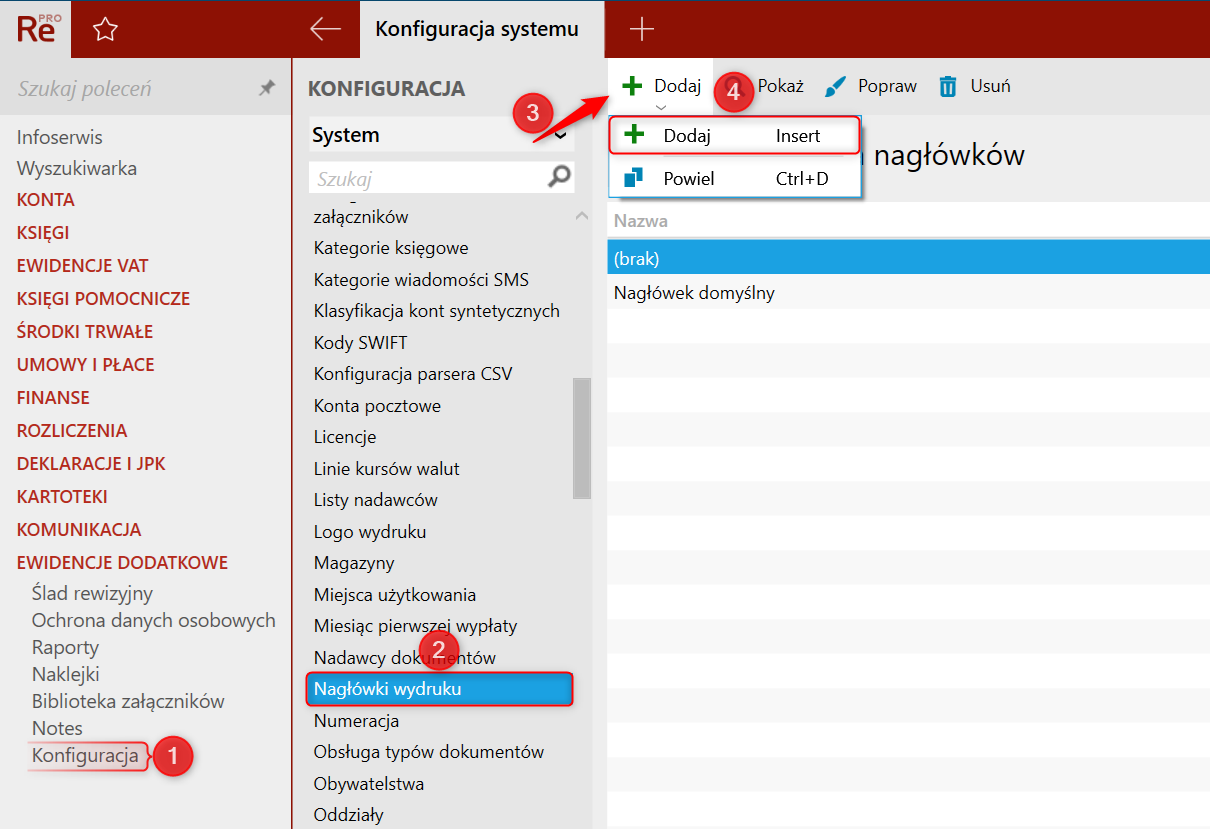
Task: Open Ślad rewizyjny
Action: coord(92,593)
